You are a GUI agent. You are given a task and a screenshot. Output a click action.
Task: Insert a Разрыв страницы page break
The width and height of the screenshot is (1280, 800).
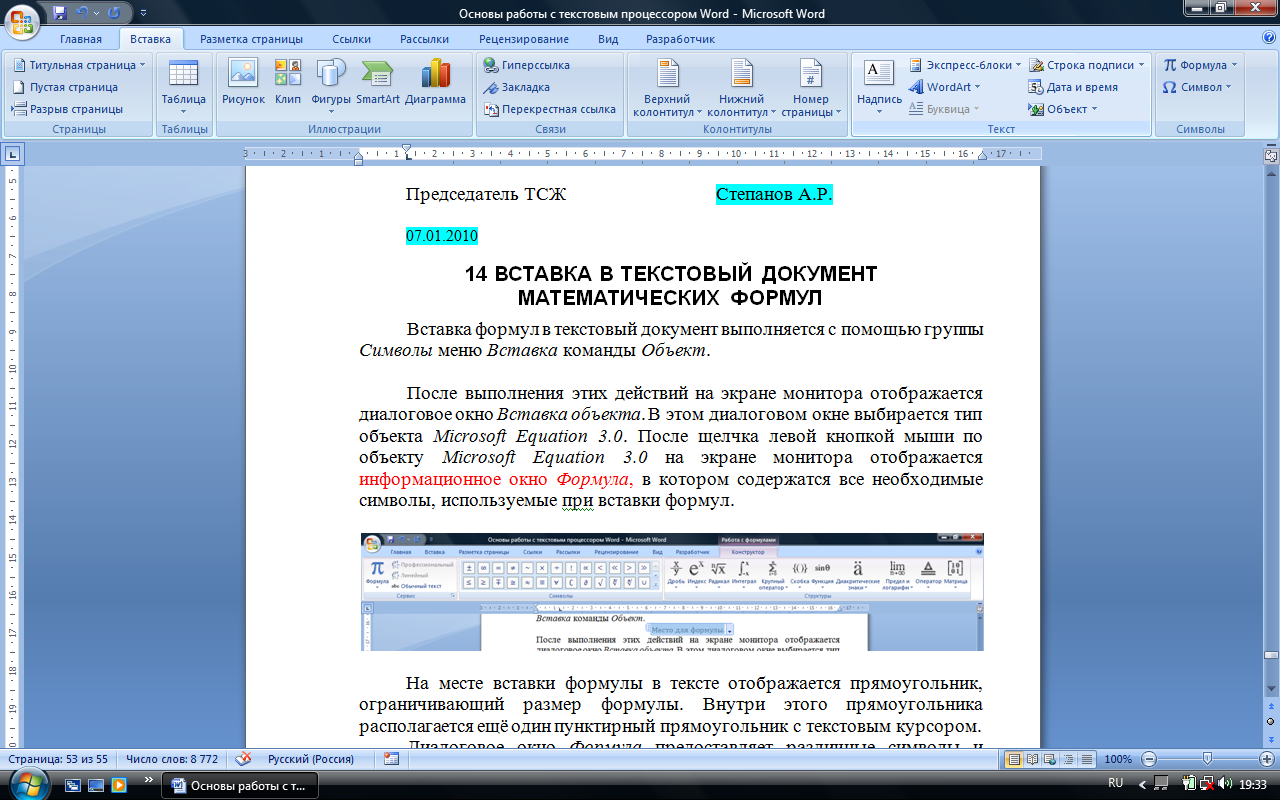(x=67, y=109)
